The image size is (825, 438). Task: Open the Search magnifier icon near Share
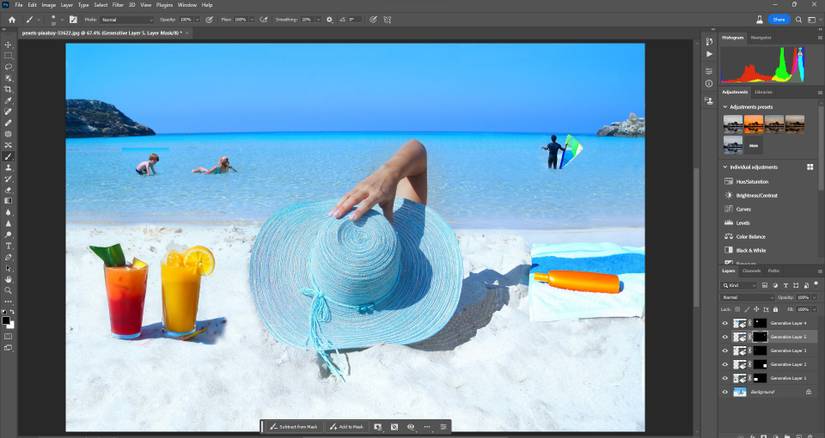[799, 19]
